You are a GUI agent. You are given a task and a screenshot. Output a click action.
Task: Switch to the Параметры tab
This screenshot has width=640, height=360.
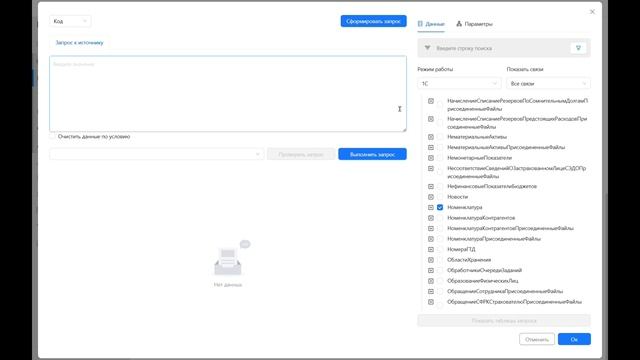point(474,24)
